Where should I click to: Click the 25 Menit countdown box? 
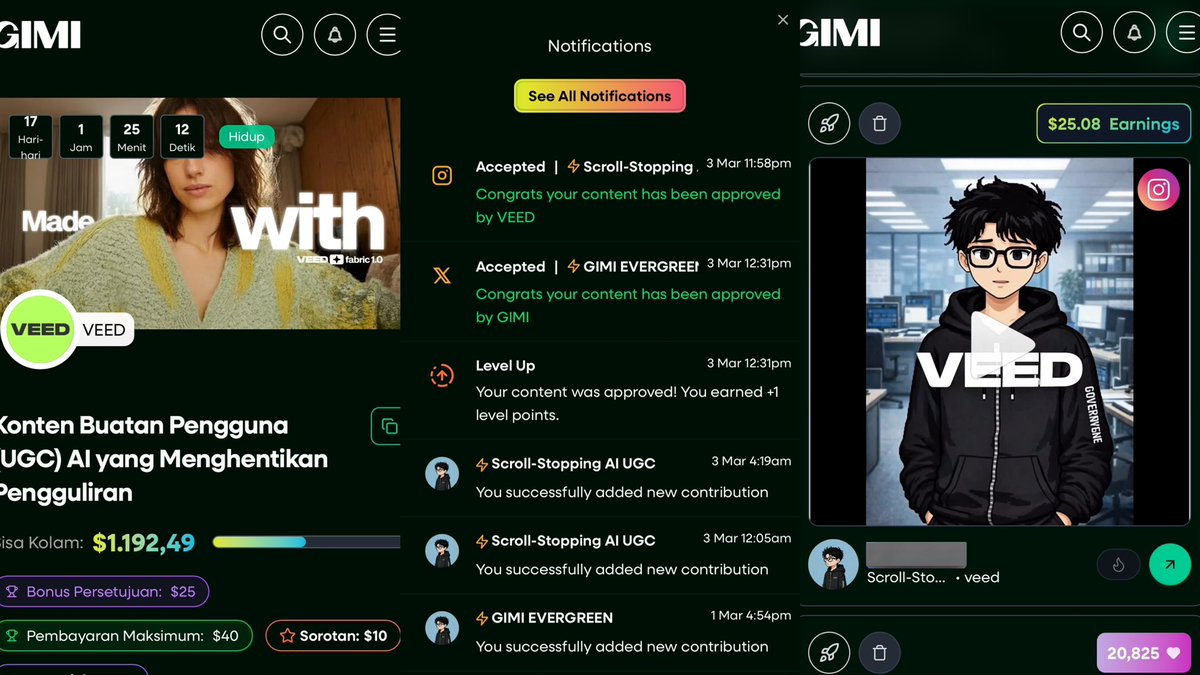(x=132, y=137)
